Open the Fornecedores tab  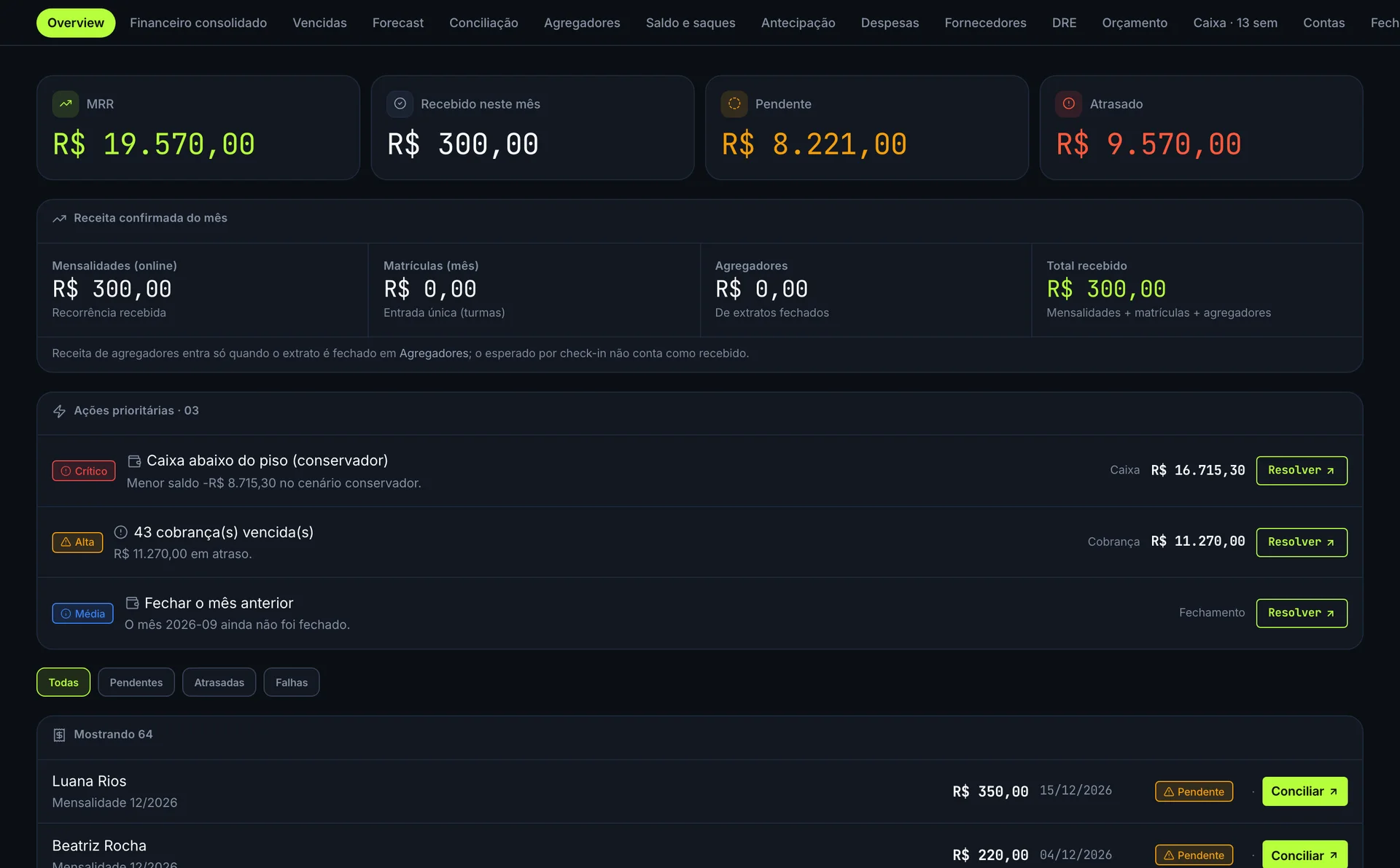985,23
